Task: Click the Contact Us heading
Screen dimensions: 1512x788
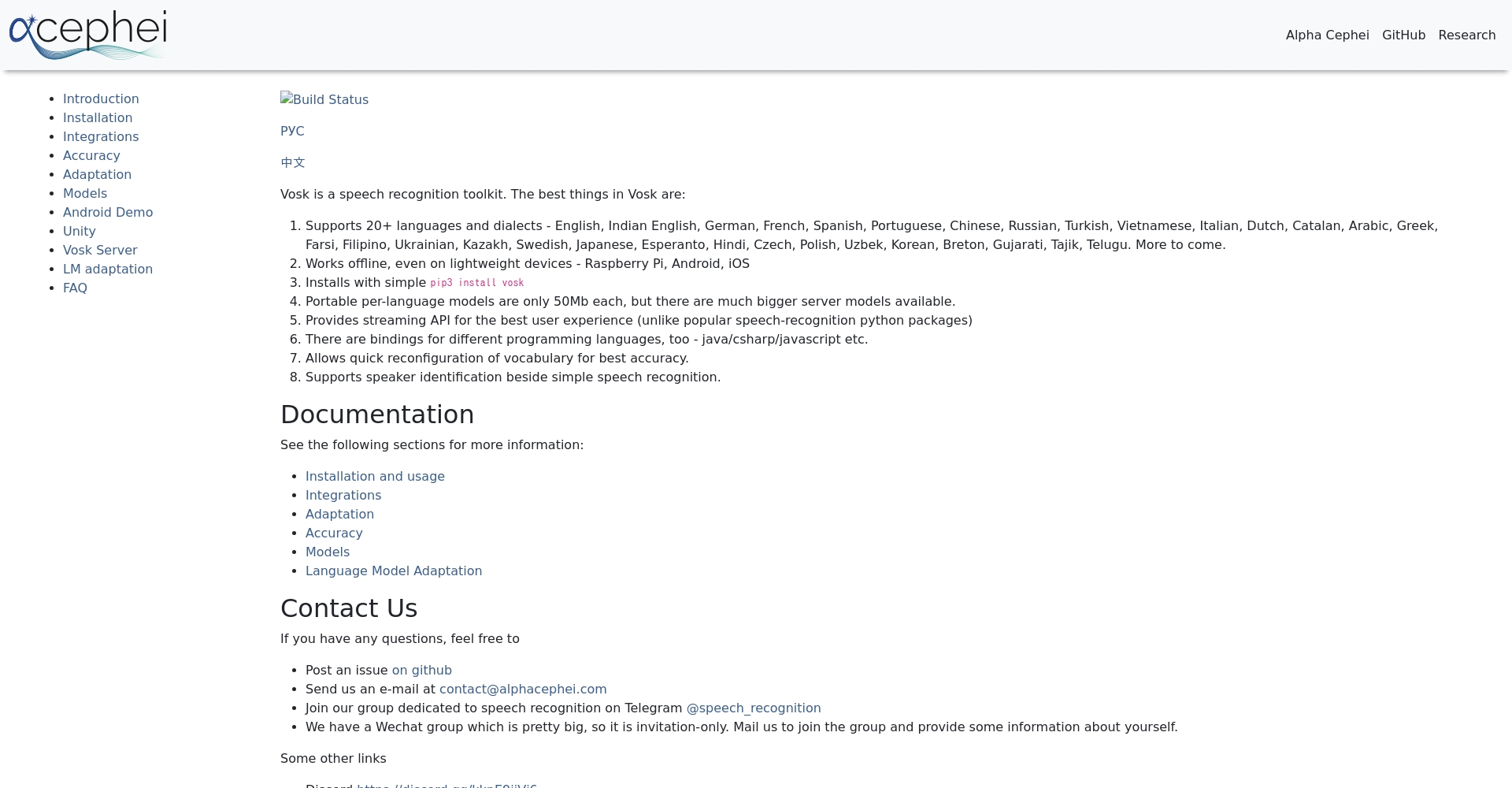Action: [x=349, y=608]
